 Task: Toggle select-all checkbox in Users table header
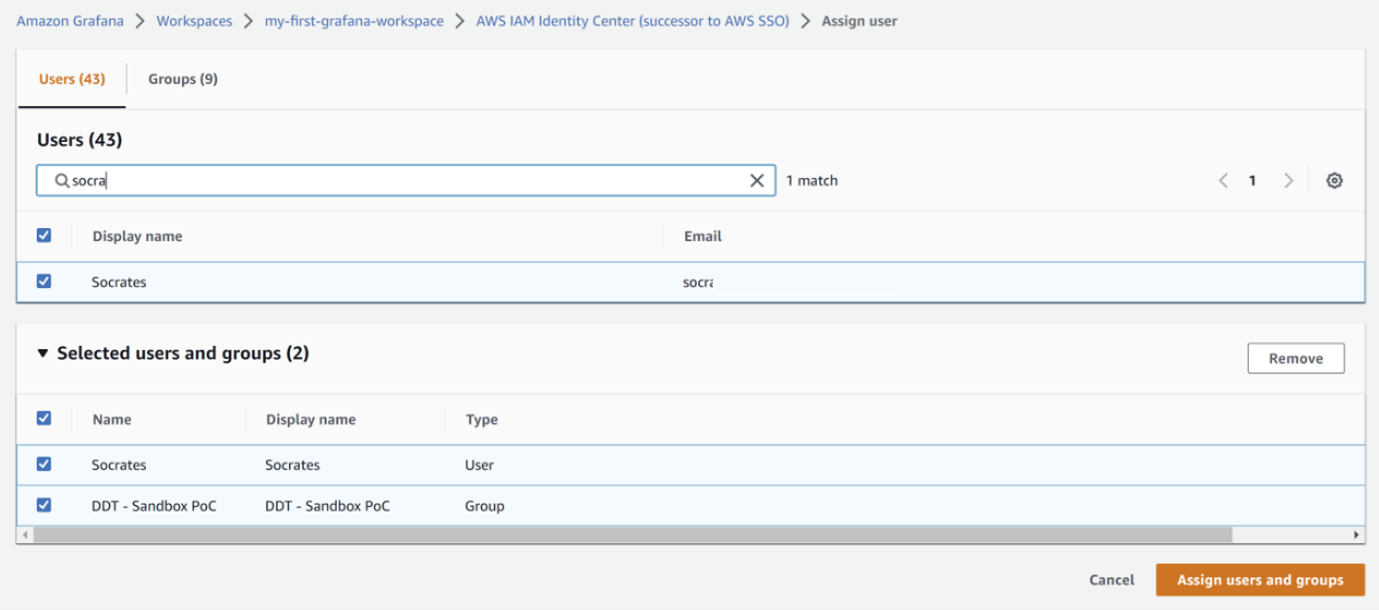tap(44, 236)
